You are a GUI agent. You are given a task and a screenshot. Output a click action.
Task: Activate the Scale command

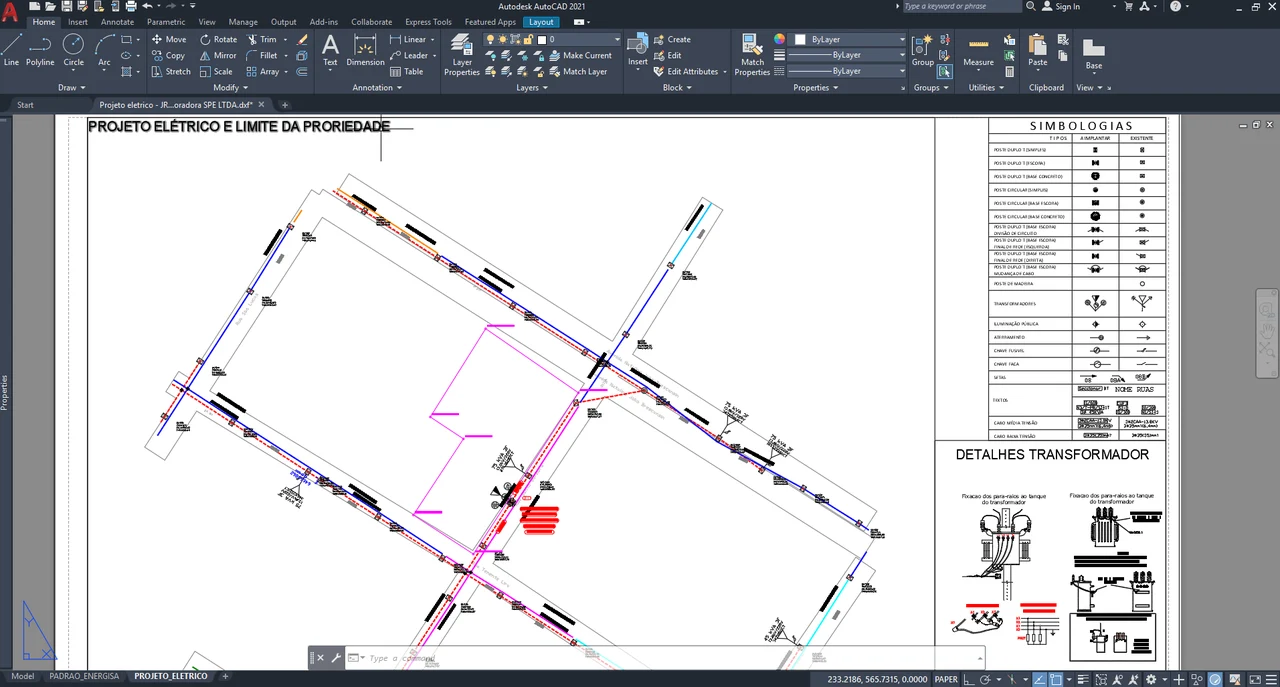click(x=215, y=72)
